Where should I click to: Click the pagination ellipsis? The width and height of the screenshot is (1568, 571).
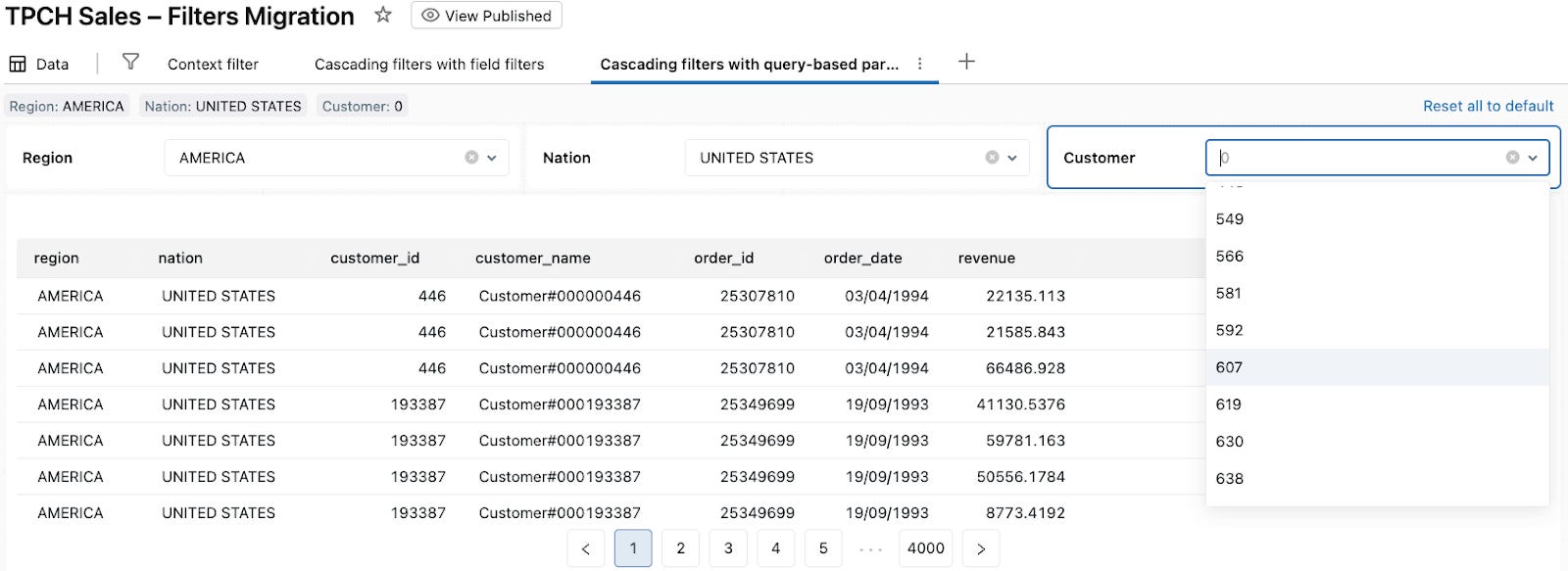(x=870, y=549)
